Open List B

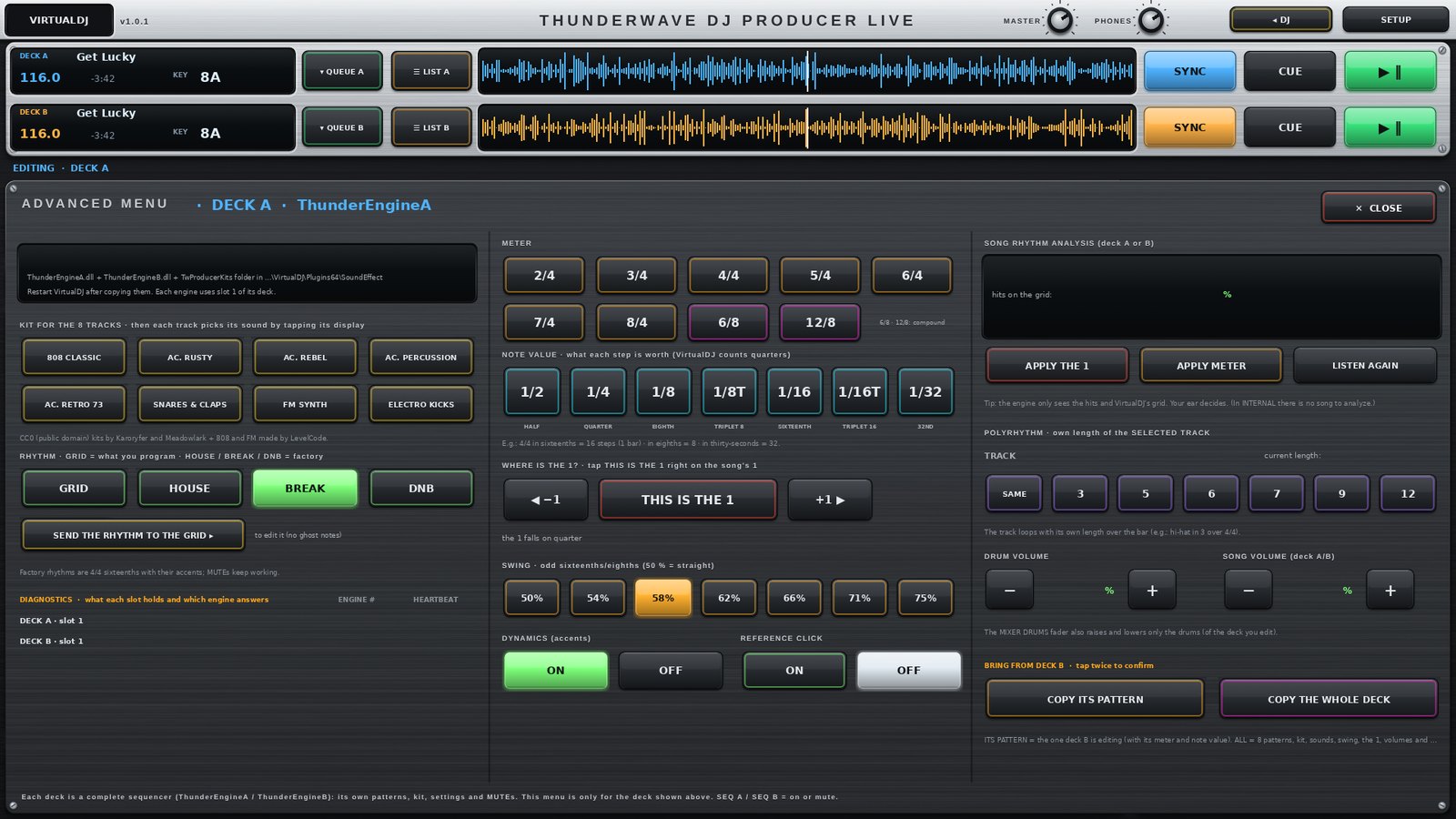point(431,127)
